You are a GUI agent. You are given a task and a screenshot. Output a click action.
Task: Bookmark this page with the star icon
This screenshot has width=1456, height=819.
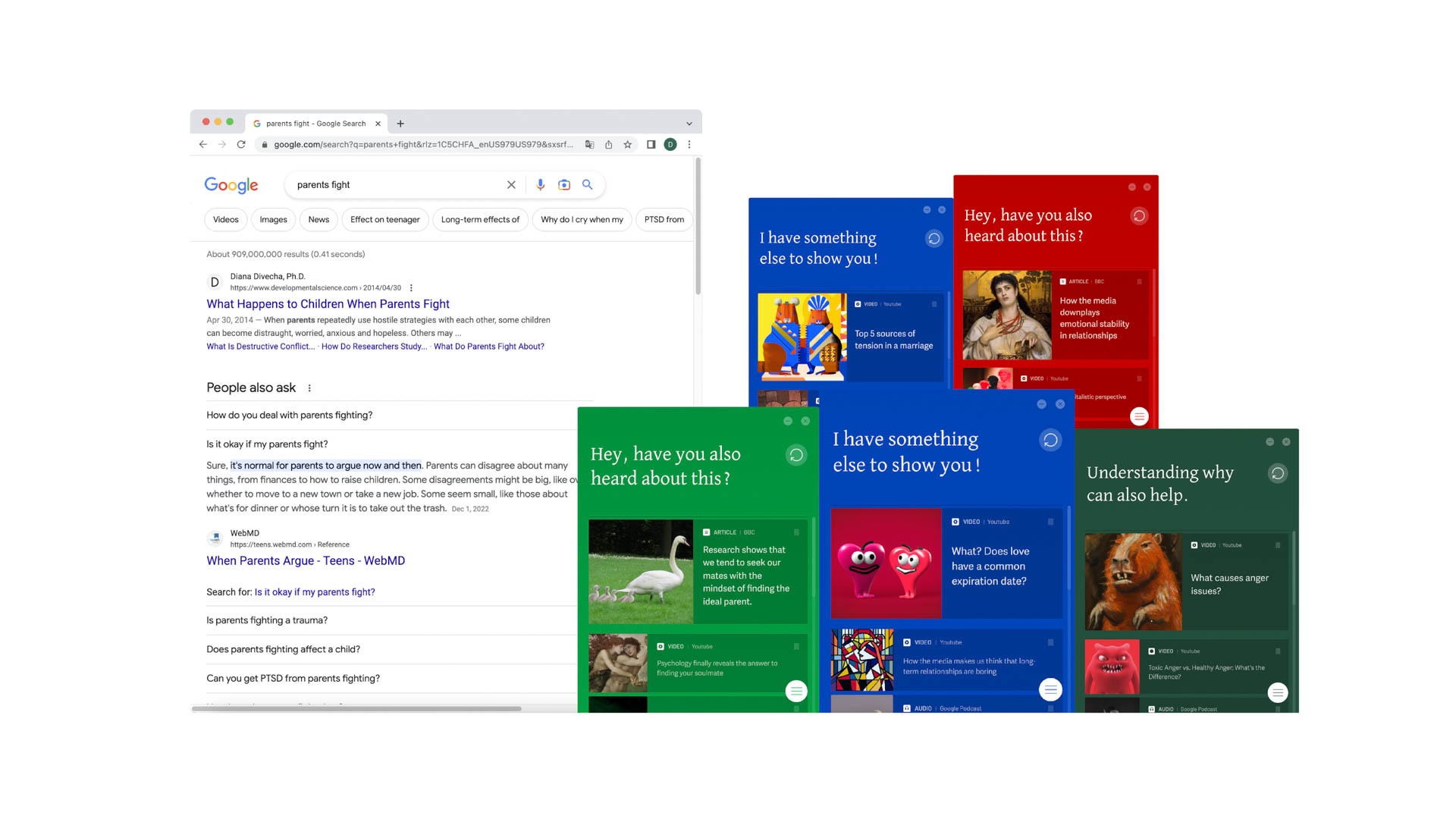click(627, 144)
